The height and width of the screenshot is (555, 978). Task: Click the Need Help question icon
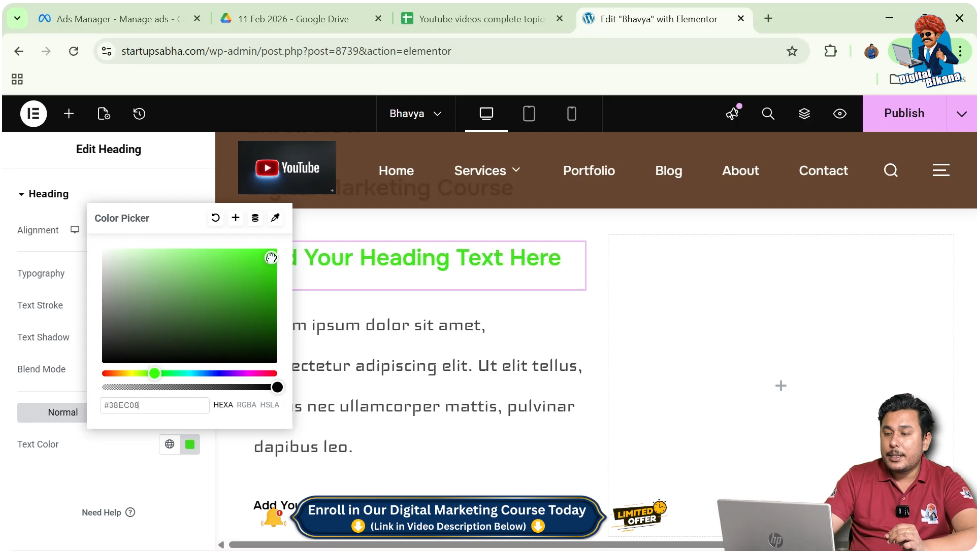click(130, 512)
